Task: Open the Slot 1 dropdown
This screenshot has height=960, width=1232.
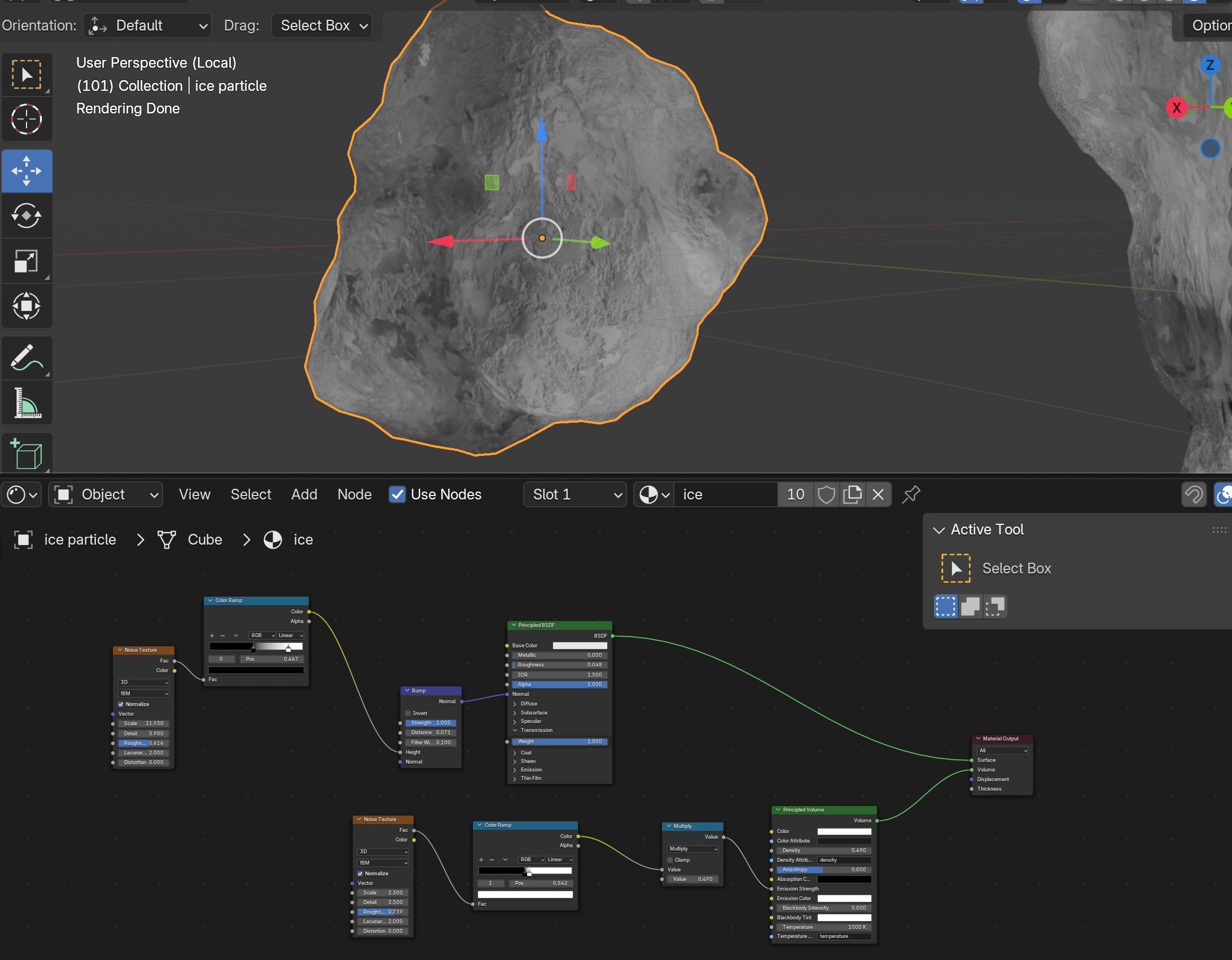Action: click(x=575, y=495)
